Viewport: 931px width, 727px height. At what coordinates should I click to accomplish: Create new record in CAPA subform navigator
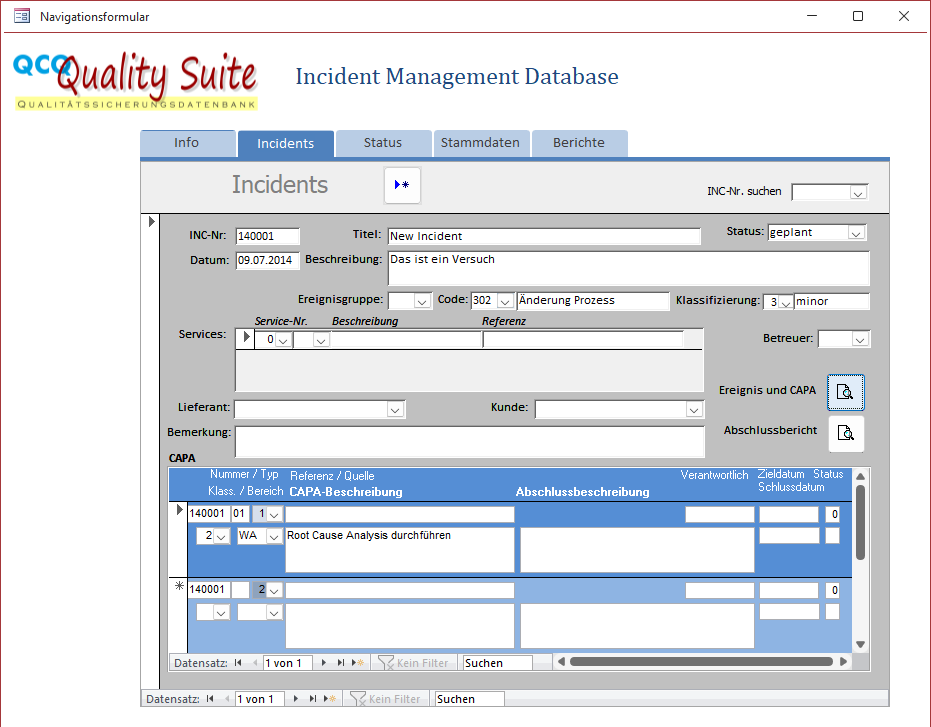coord(357,663)
